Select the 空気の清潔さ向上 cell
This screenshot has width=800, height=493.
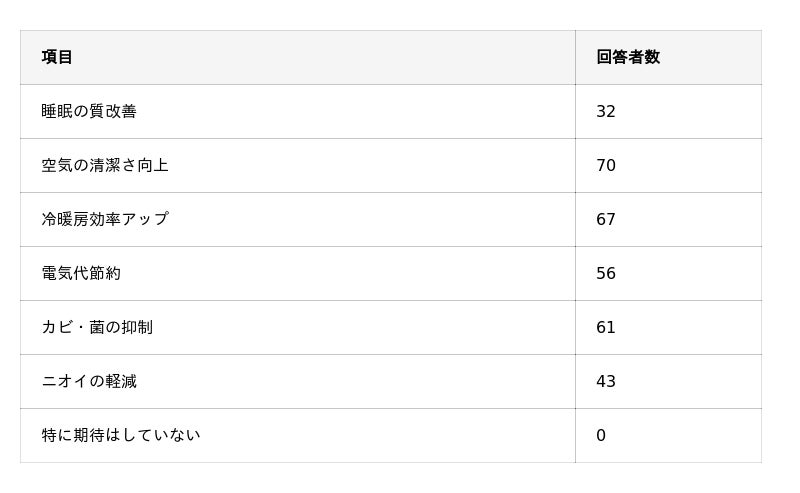click(x=297, y=165)
